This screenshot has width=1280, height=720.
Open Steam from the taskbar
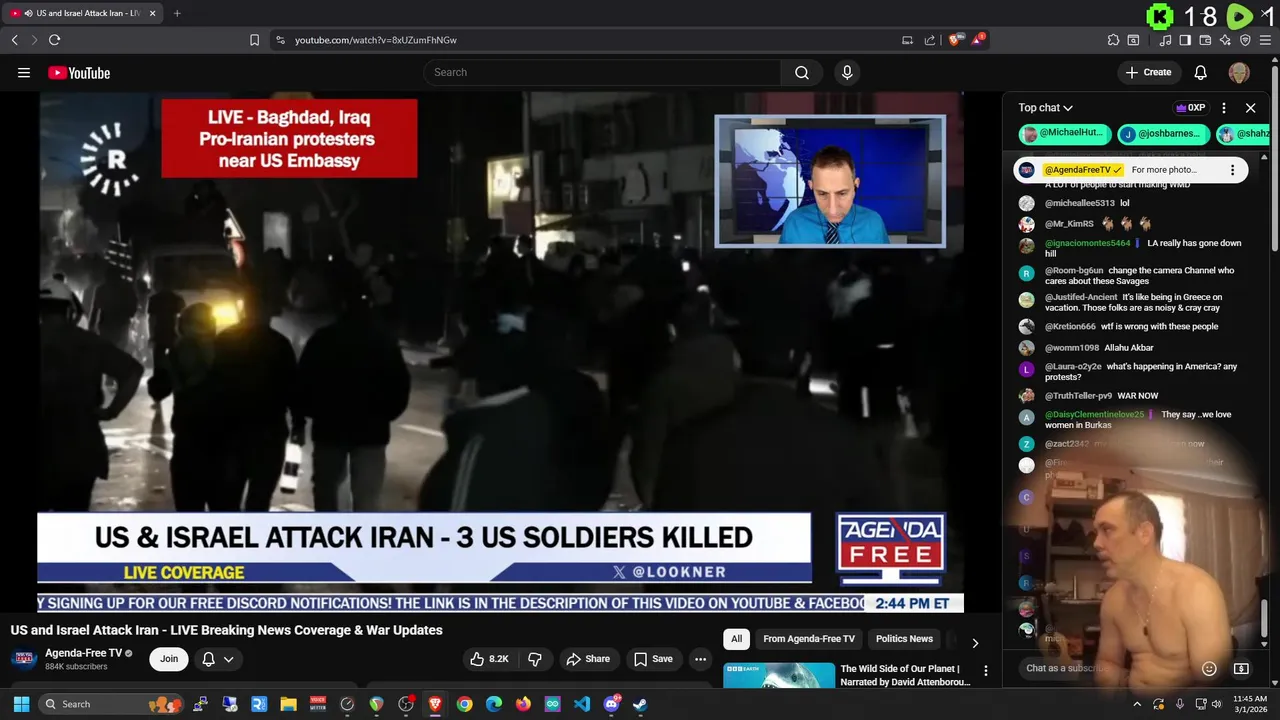click(x=640, y=704)
